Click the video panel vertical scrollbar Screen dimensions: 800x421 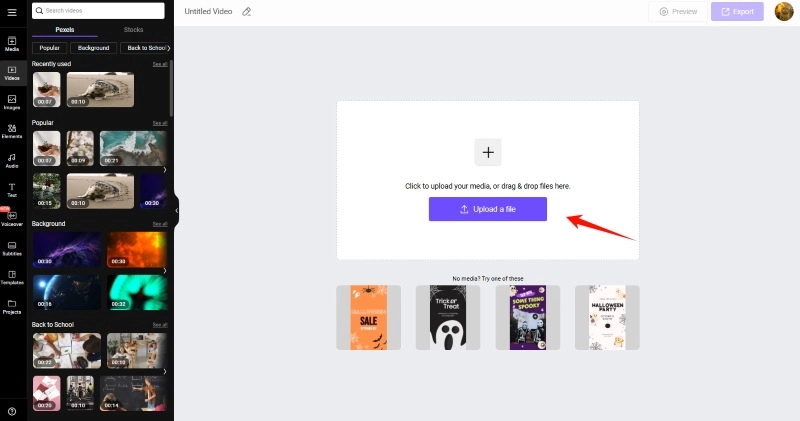coord(171,88)
